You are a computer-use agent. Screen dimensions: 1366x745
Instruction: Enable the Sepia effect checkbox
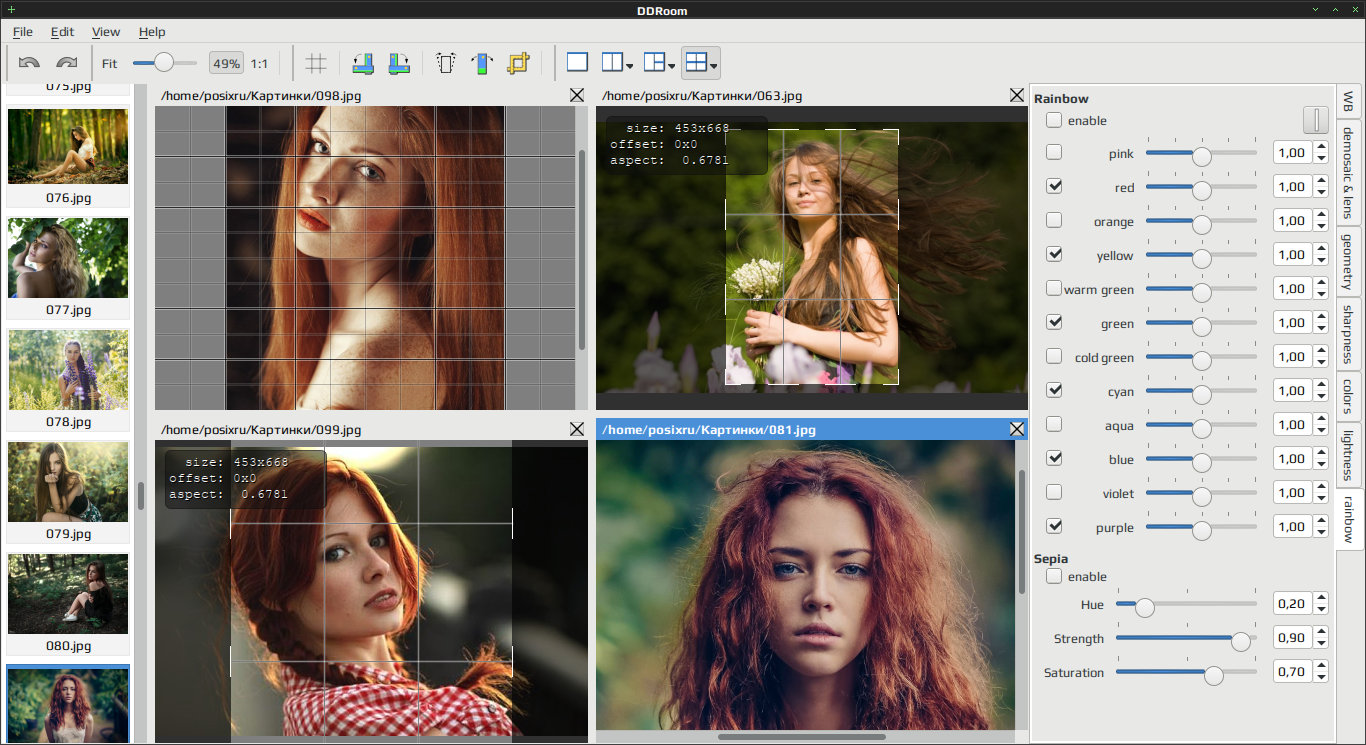[x=1054, y=576]
